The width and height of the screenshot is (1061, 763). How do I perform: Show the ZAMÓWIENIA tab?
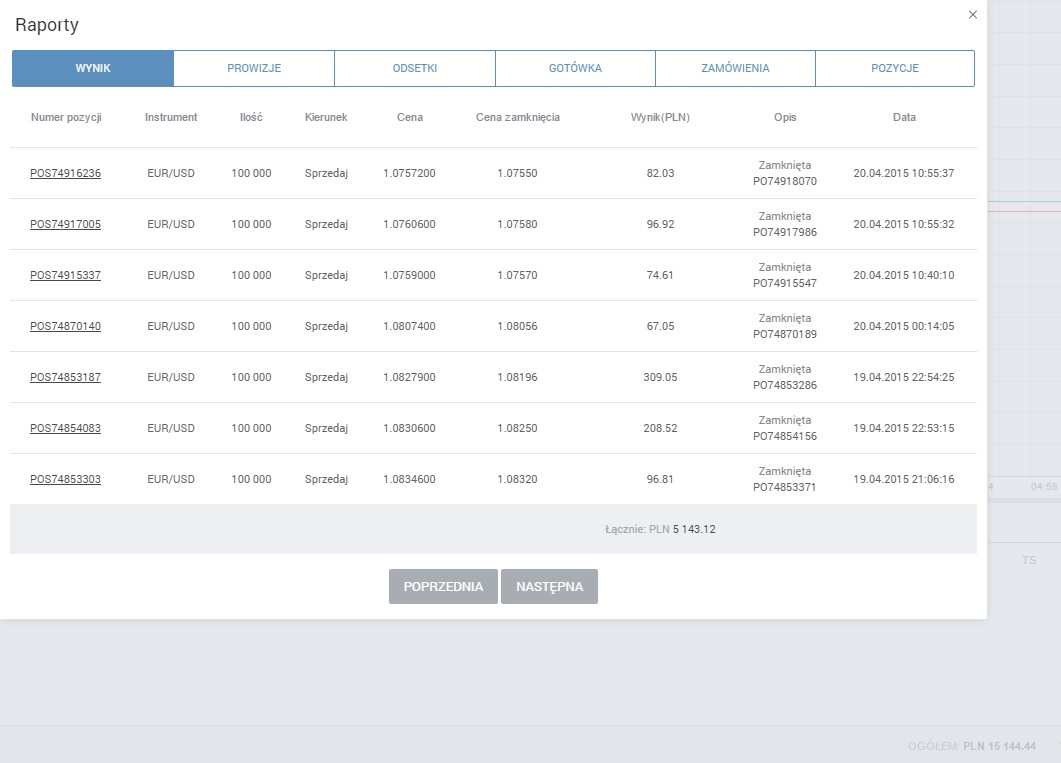tap(735, 69)
